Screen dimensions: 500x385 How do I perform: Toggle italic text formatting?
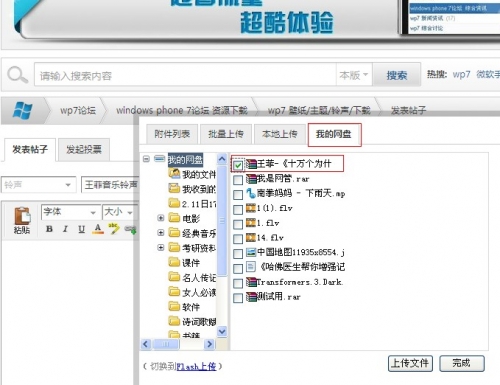pyautogui.click(x=65, y=229)
